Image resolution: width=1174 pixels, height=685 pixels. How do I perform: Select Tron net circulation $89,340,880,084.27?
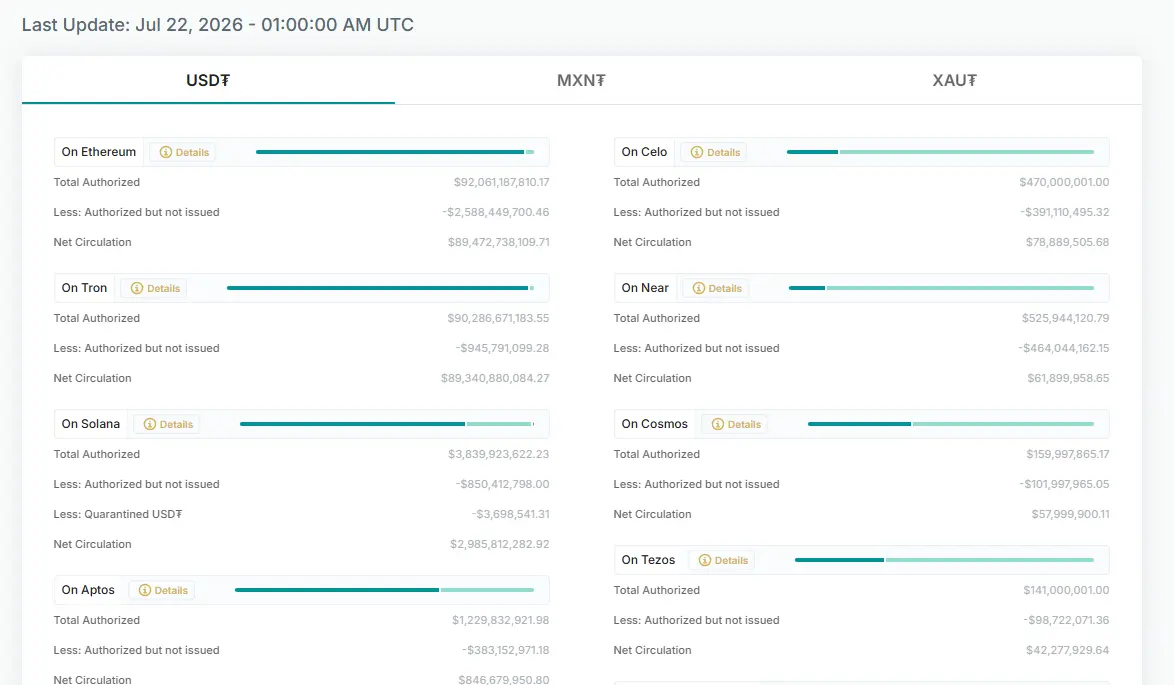click(x=495, y=379)
